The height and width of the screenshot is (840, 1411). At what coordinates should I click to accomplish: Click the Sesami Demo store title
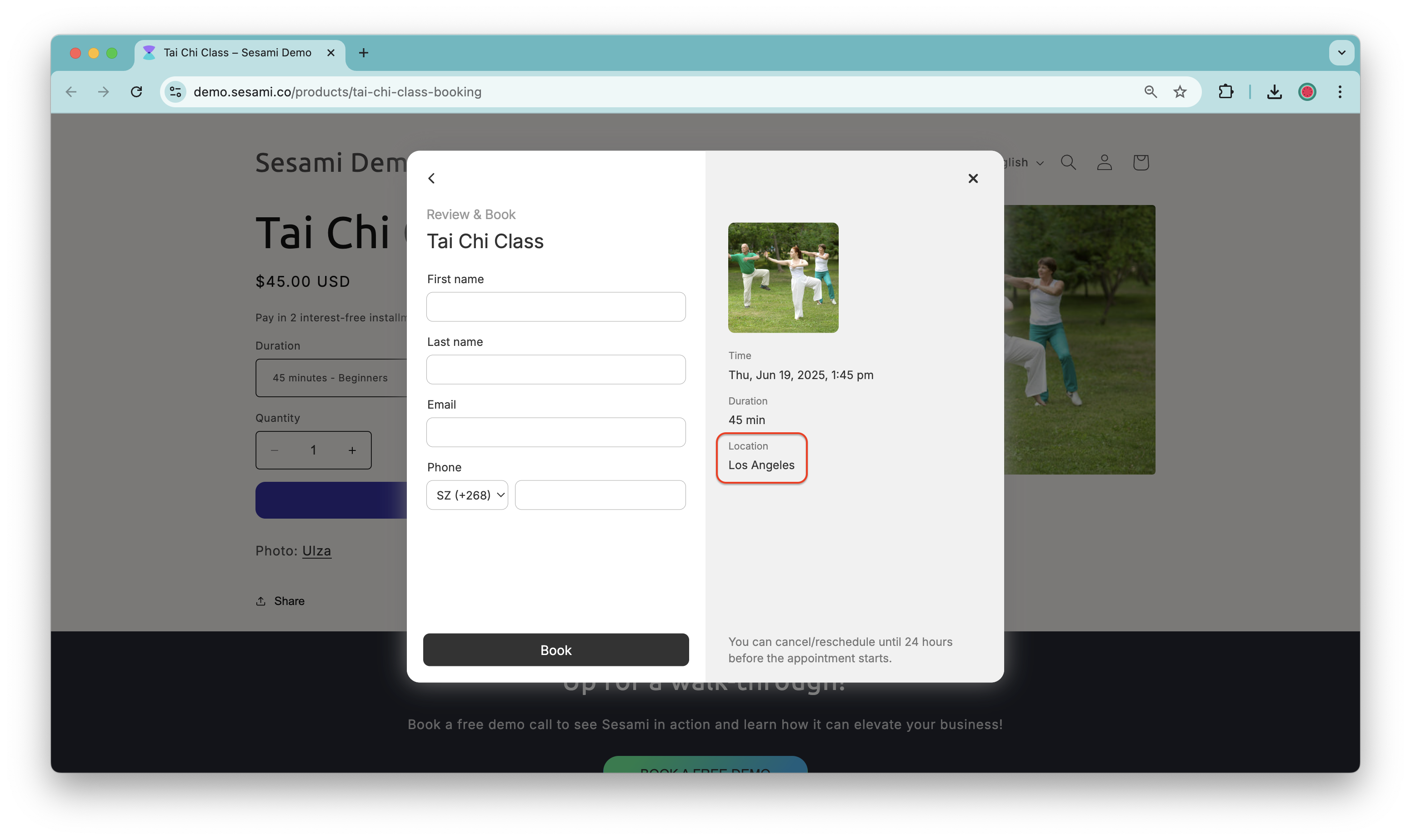331,163
